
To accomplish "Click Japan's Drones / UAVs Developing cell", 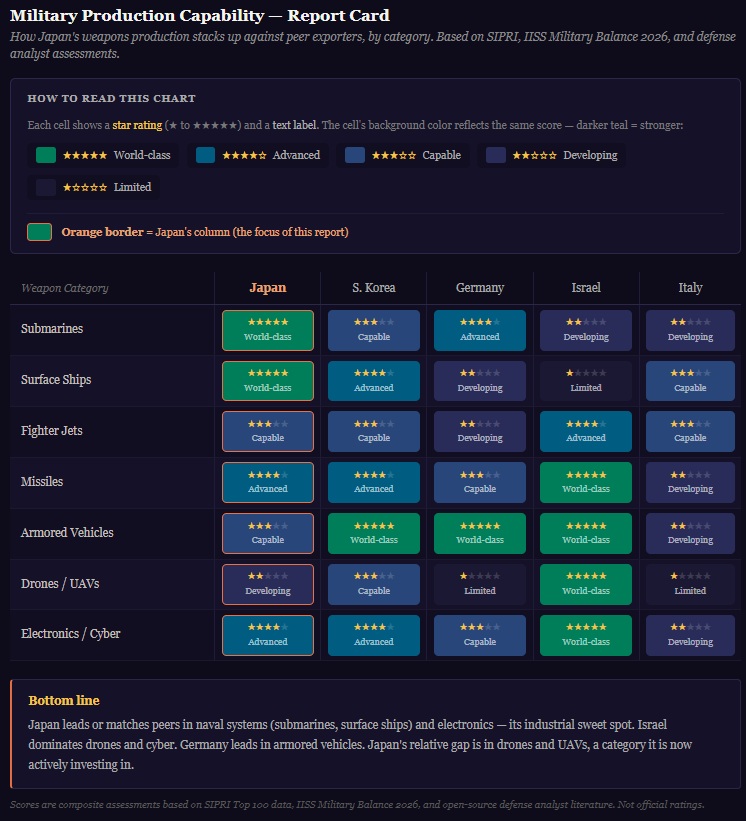I will point(268,584).
